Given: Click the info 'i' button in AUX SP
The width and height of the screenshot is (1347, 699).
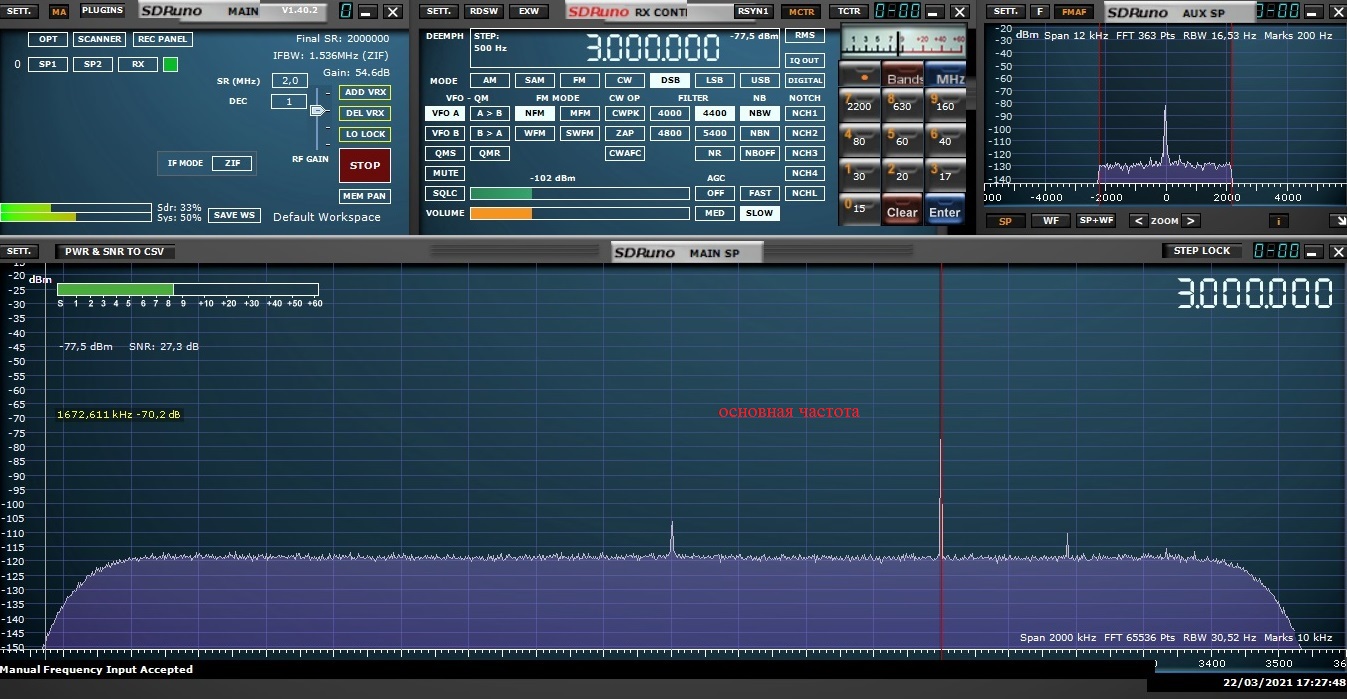Looking at the screenshot, I should pos(1279,221).
